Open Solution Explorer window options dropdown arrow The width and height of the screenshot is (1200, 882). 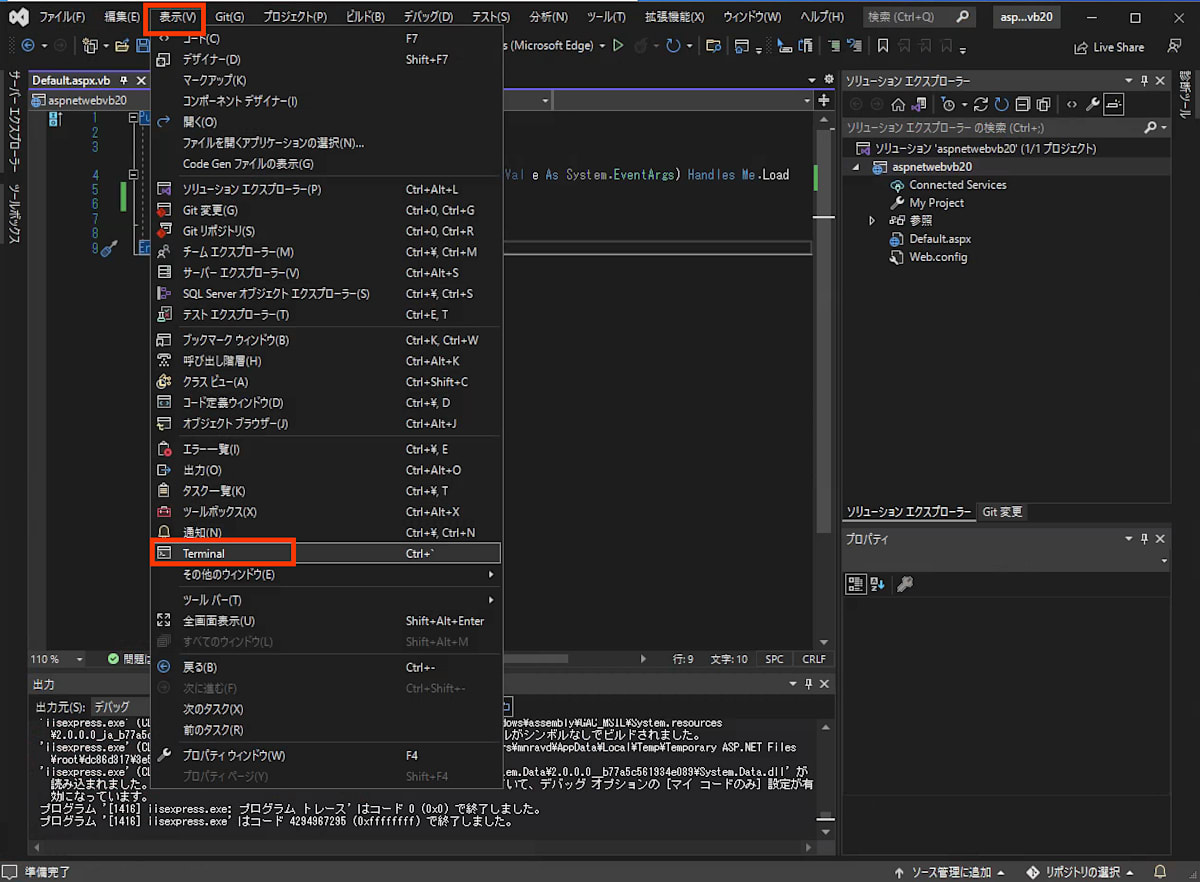(1130, 81)
